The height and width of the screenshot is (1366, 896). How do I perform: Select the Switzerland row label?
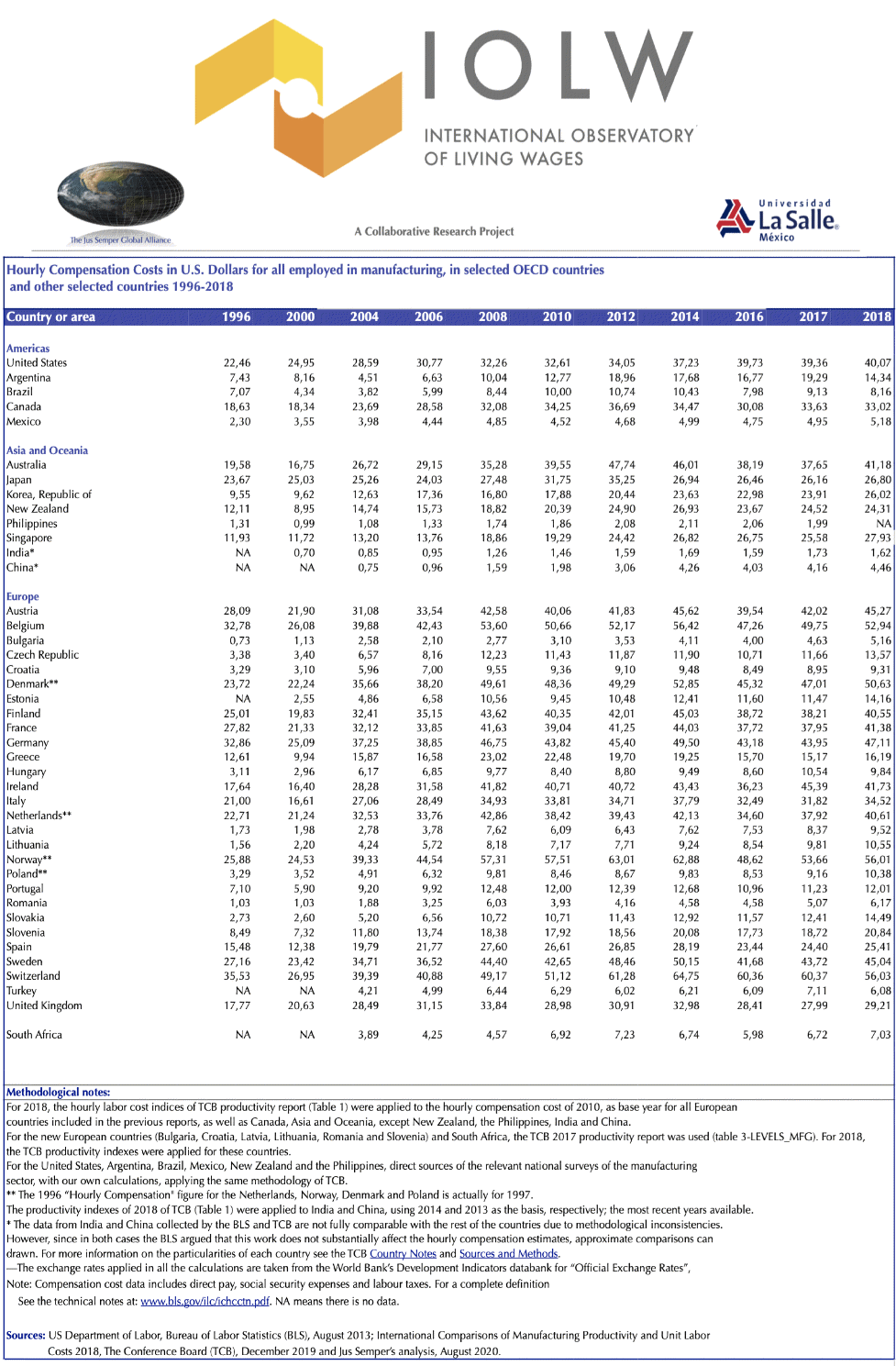click(34, 976)
